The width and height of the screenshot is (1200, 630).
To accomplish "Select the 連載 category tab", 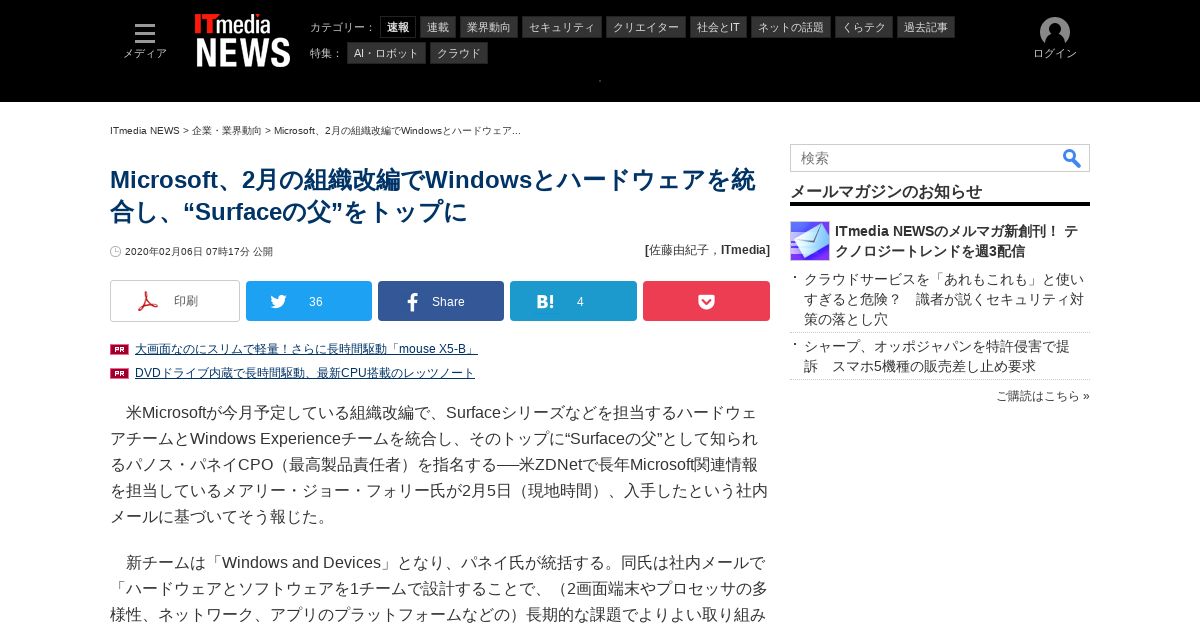I will click(438, 27).
